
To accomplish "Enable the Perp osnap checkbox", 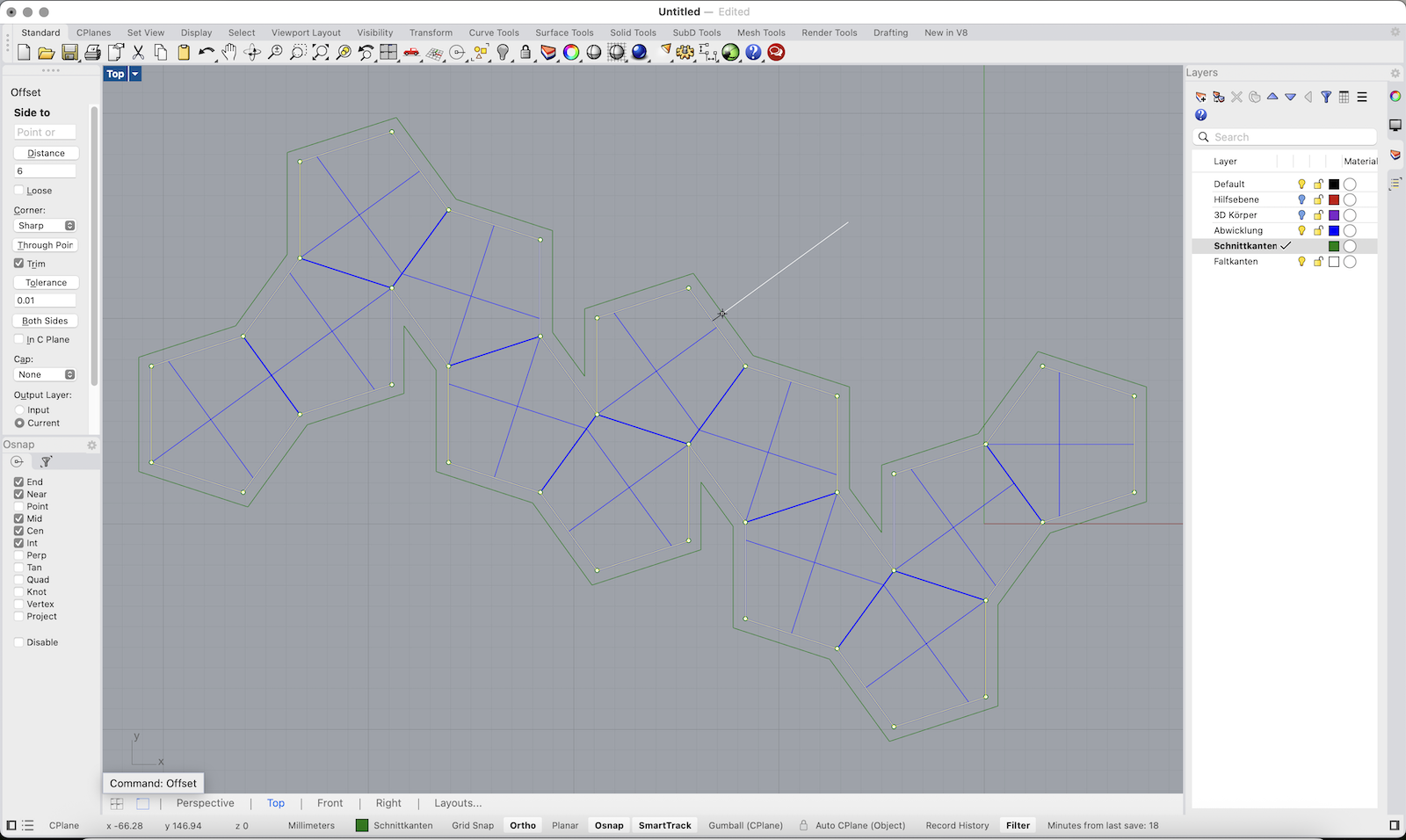I will point(19,555).
